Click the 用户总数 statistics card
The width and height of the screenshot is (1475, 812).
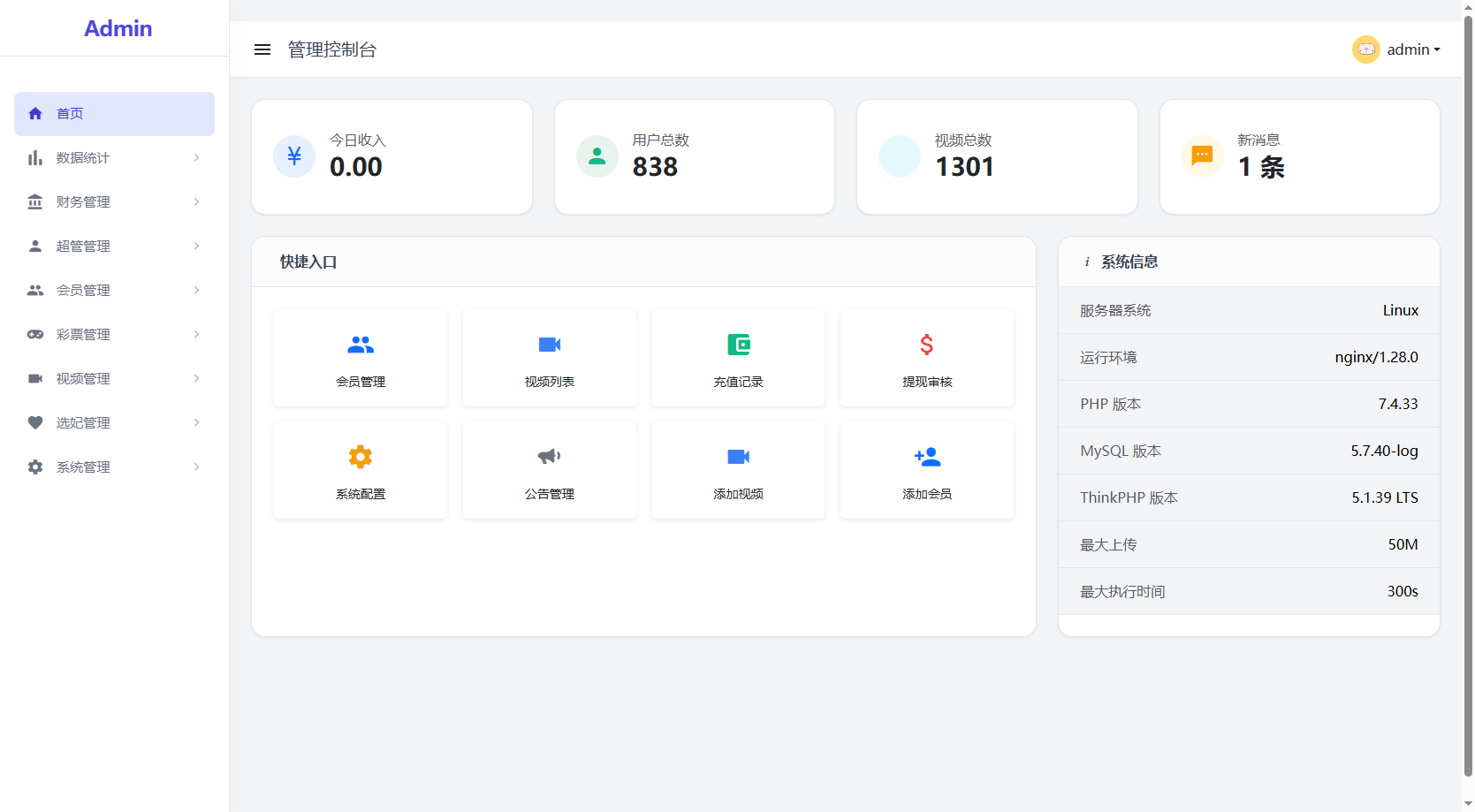[x=694, y=156]
